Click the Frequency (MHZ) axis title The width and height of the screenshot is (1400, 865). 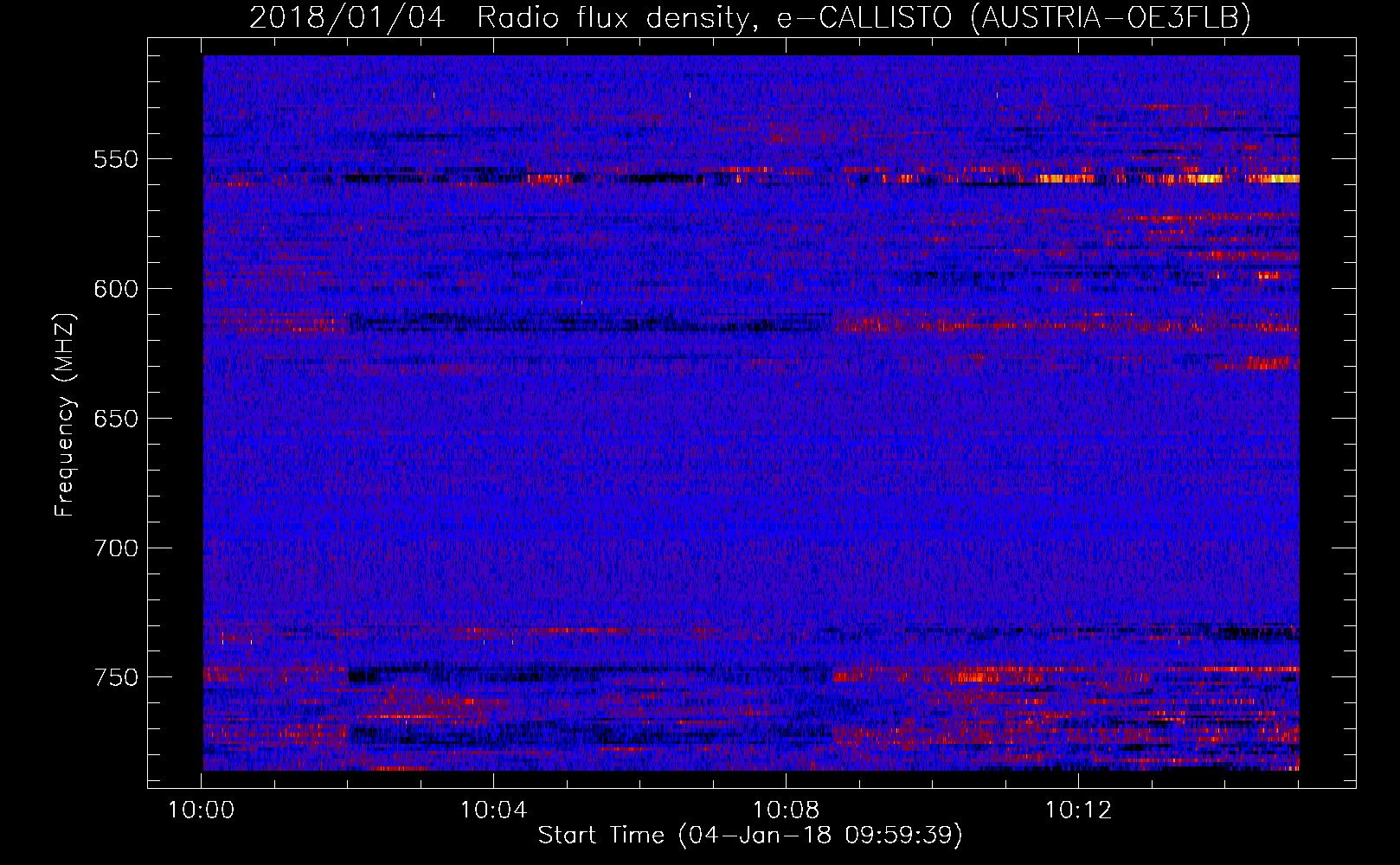pyautogui.click(x=66, y=414)
